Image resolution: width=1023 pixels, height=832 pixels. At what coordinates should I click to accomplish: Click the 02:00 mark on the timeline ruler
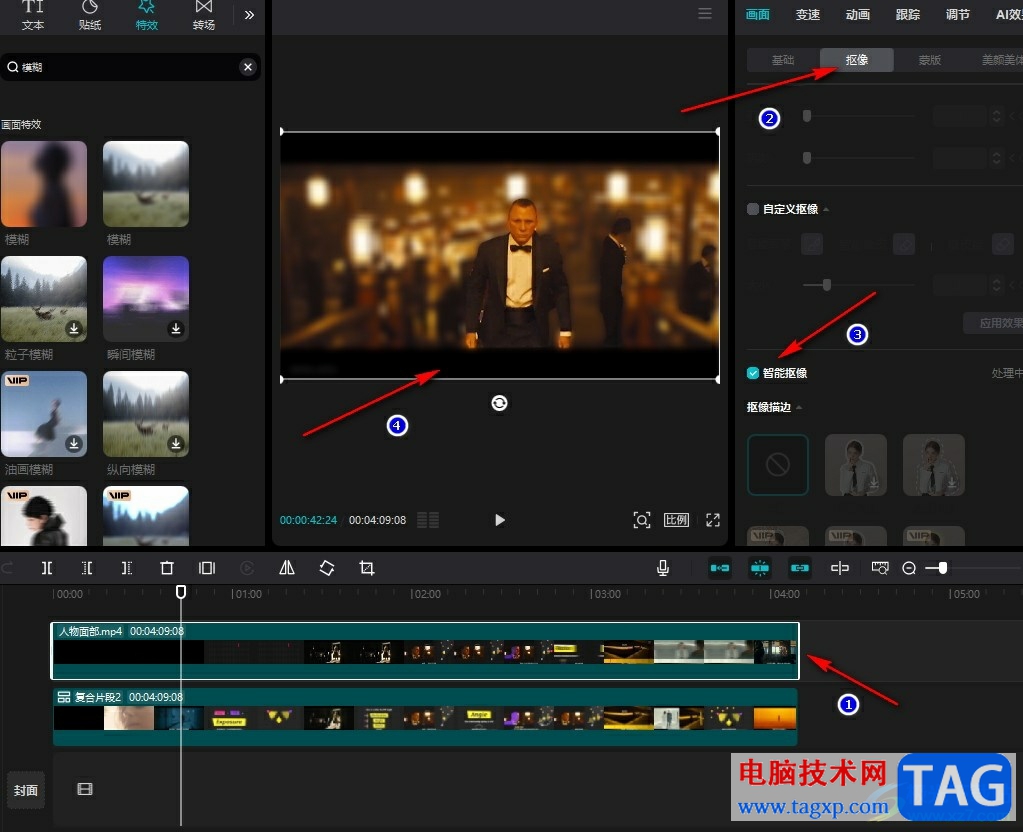pos(426,594)
